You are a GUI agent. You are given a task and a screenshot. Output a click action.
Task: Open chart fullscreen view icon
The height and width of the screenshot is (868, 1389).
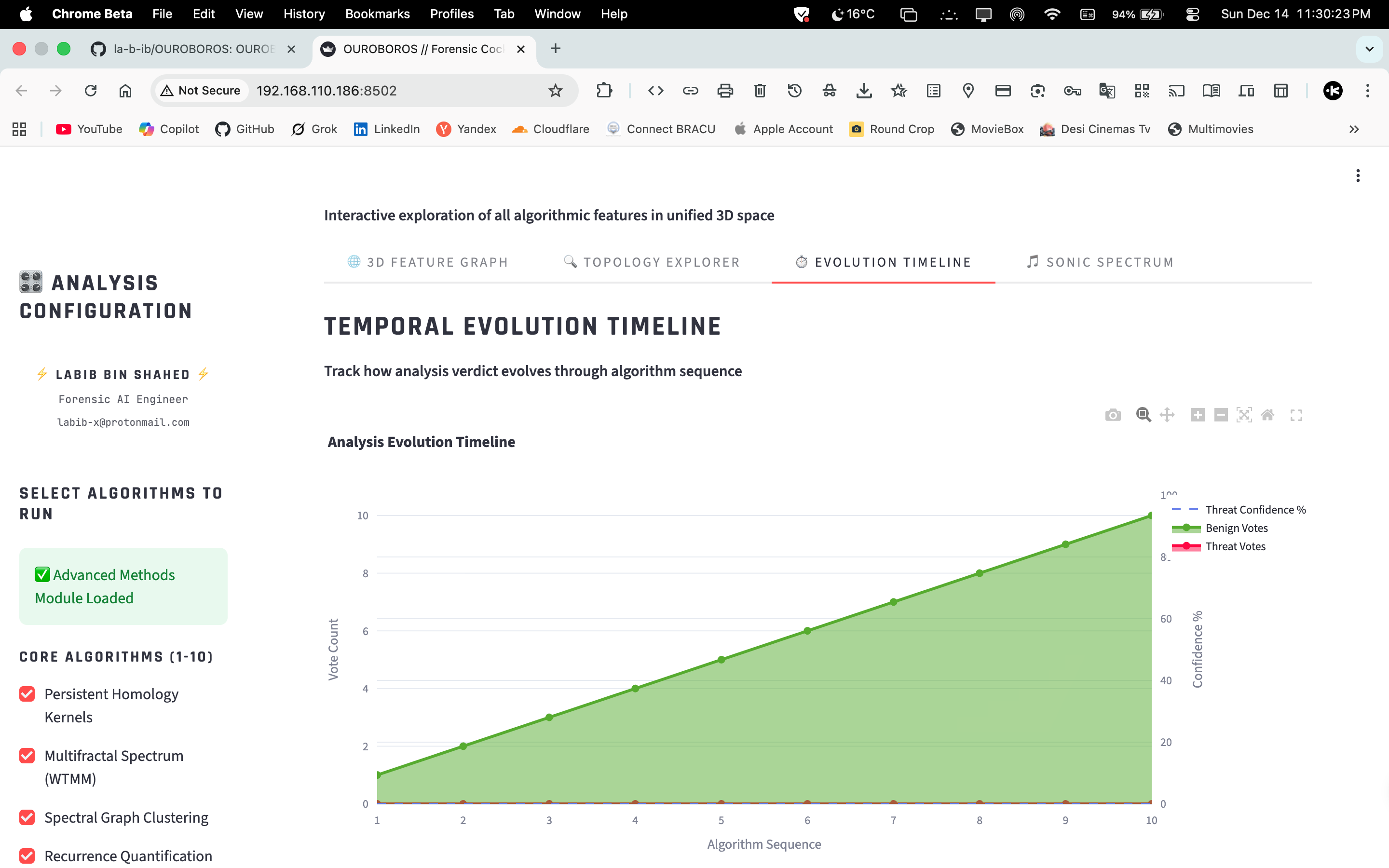pos(1296,415)
